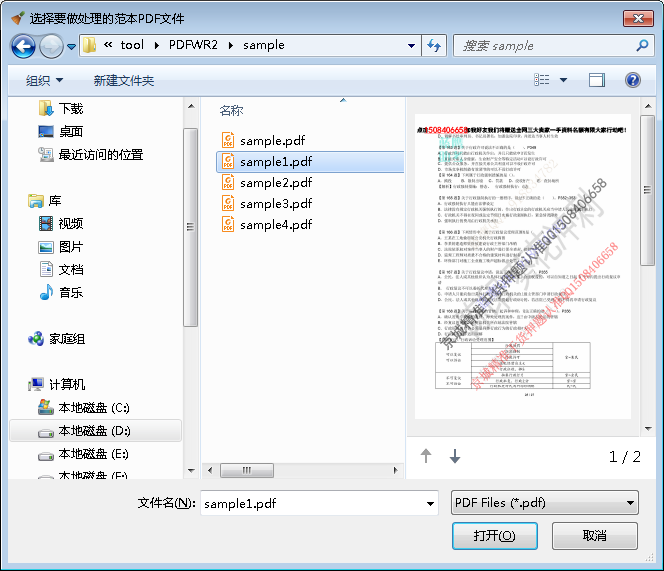
Task: Click the PDF icon of sample3.pdf
Action: tap(228, 203)
